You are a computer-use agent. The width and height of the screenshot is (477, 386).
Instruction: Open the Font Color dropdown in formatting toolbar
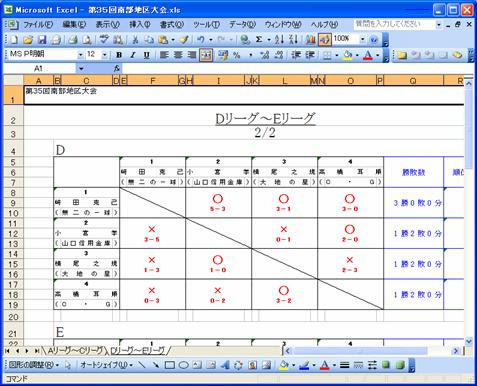point(378,55)
